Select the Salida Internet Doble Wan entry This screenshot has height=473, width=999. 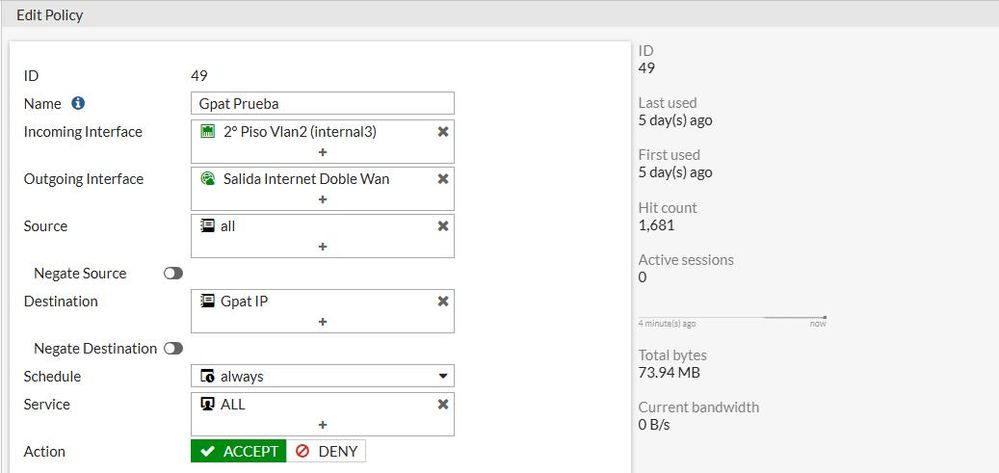(x=306, y=179)
